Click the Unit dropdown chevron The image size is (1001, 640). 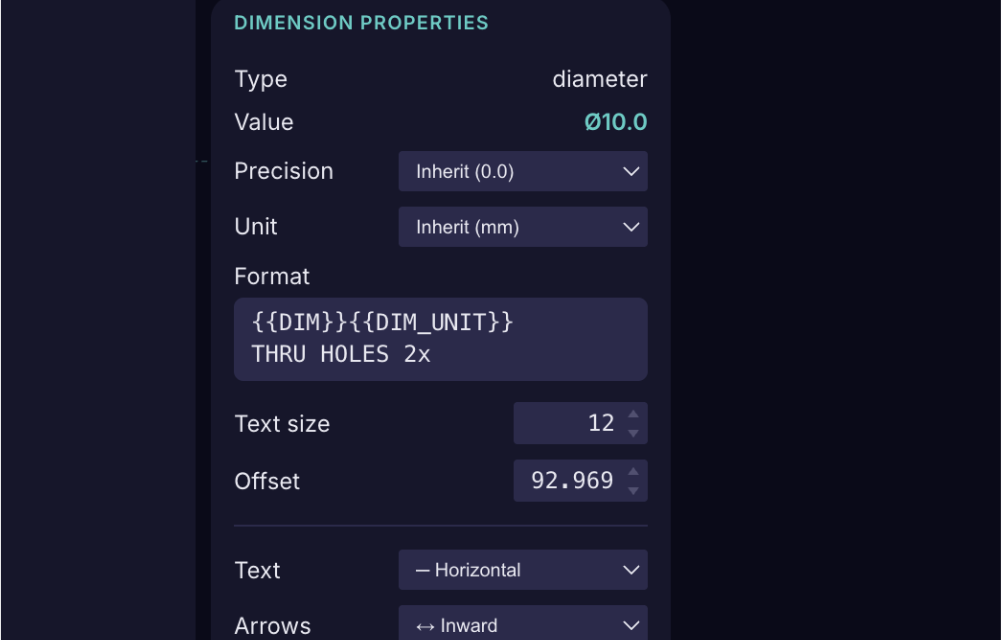(x=631, y=227)
